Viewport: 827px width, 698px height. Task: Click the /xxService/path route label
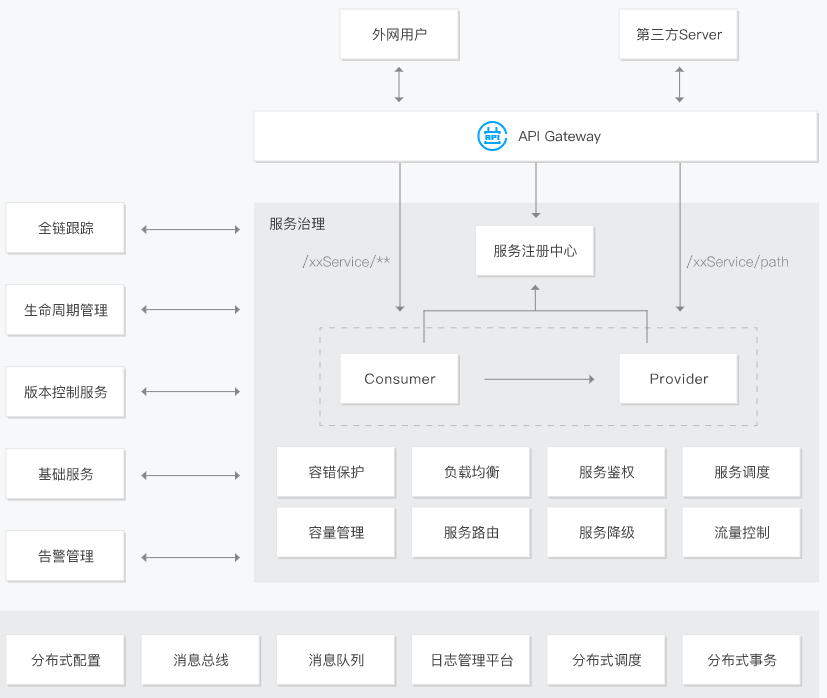(737, 262)
